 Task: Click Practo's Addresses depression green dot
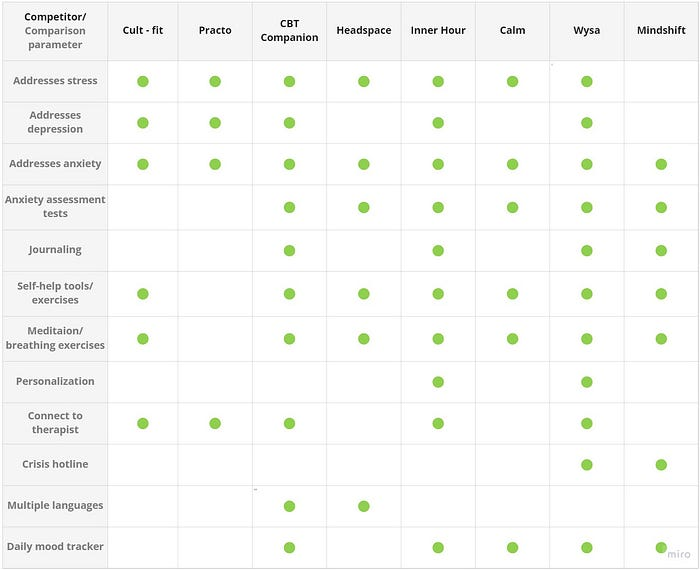coord(215,123)
